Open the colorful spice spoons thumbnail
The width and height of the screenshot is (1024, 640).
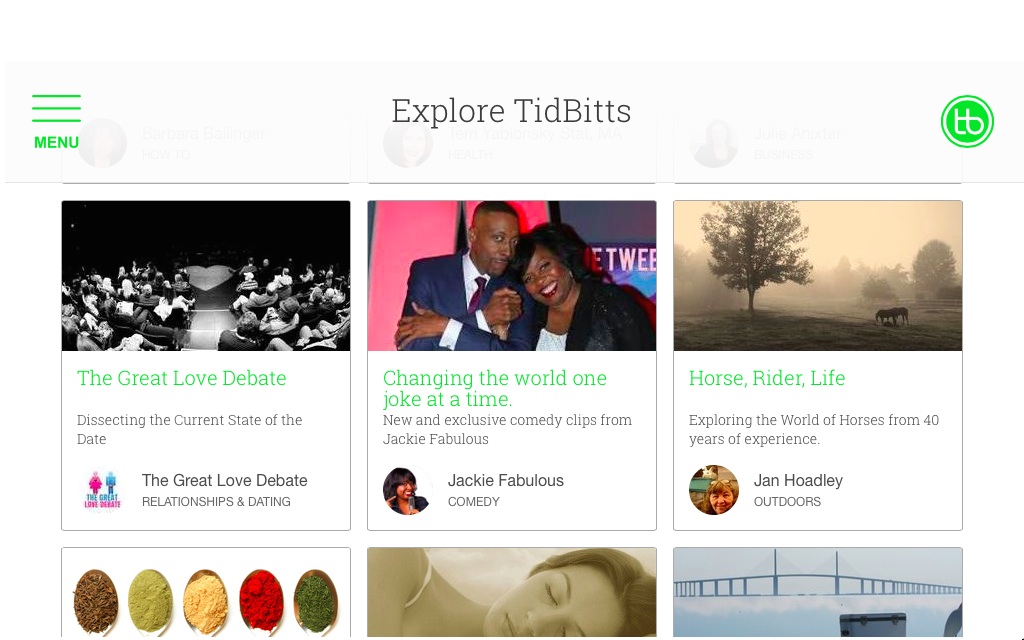[x=206, y=595]
